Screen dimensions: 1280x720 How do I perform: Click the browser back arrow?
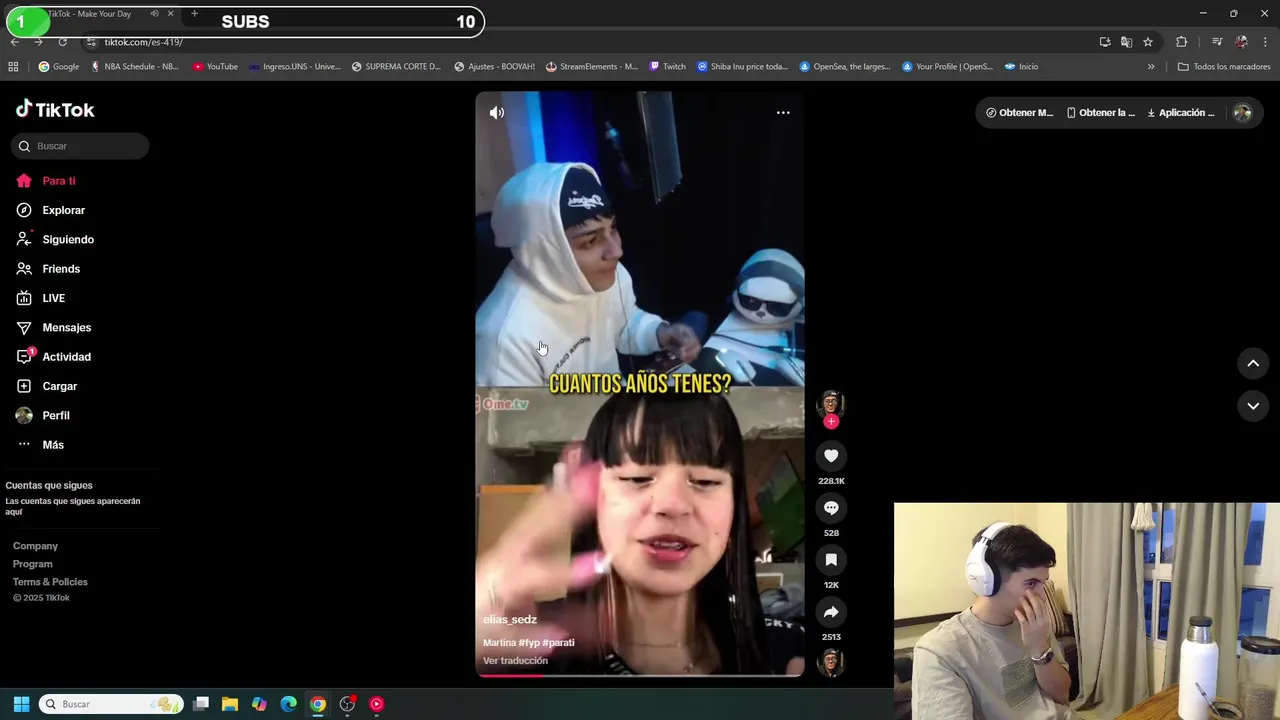14,42
